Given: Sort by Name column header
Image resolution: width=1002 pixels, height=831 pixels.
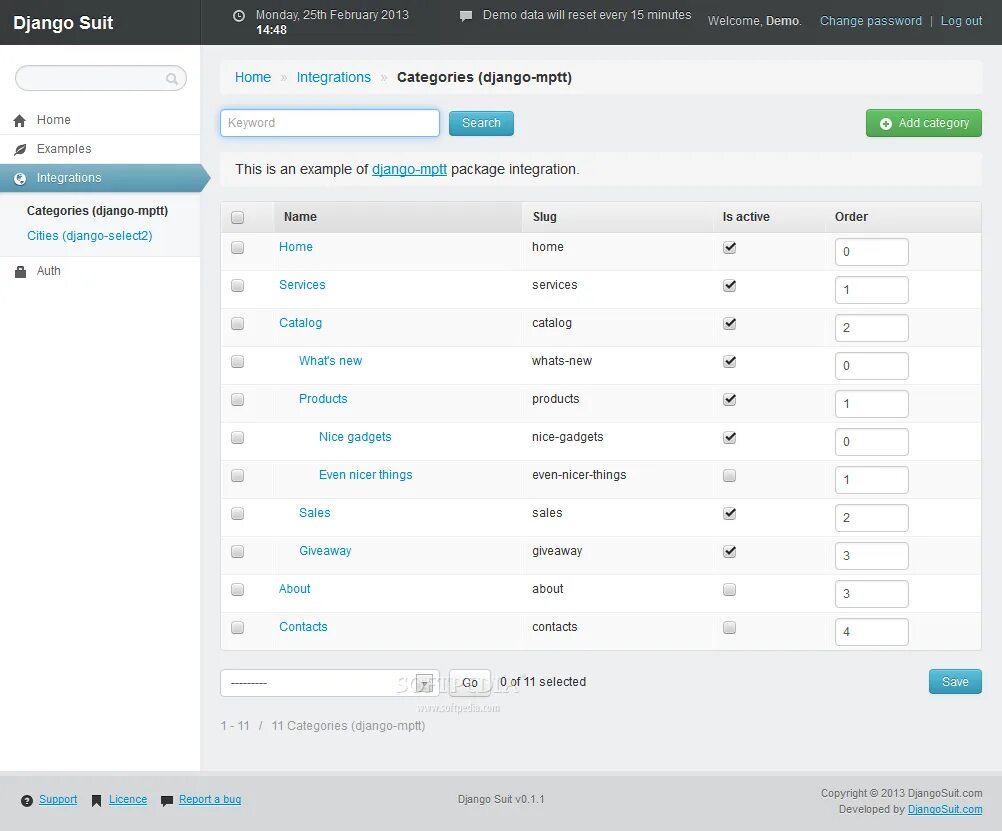Looking at the screenshot, I should [x=300, y=217].
